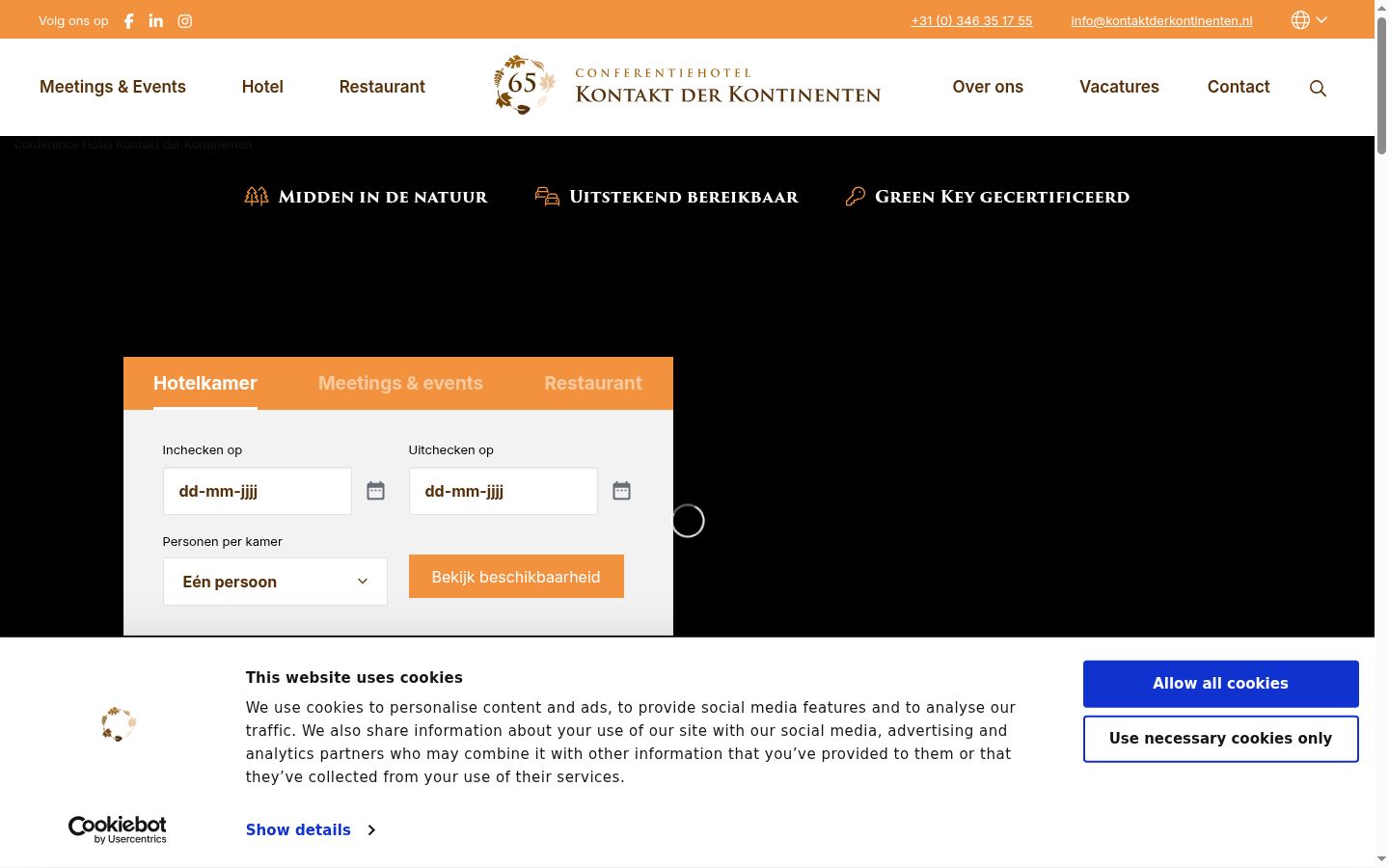
Task: Click the Bekijk beschikbaarheid button
Action: 516,577
